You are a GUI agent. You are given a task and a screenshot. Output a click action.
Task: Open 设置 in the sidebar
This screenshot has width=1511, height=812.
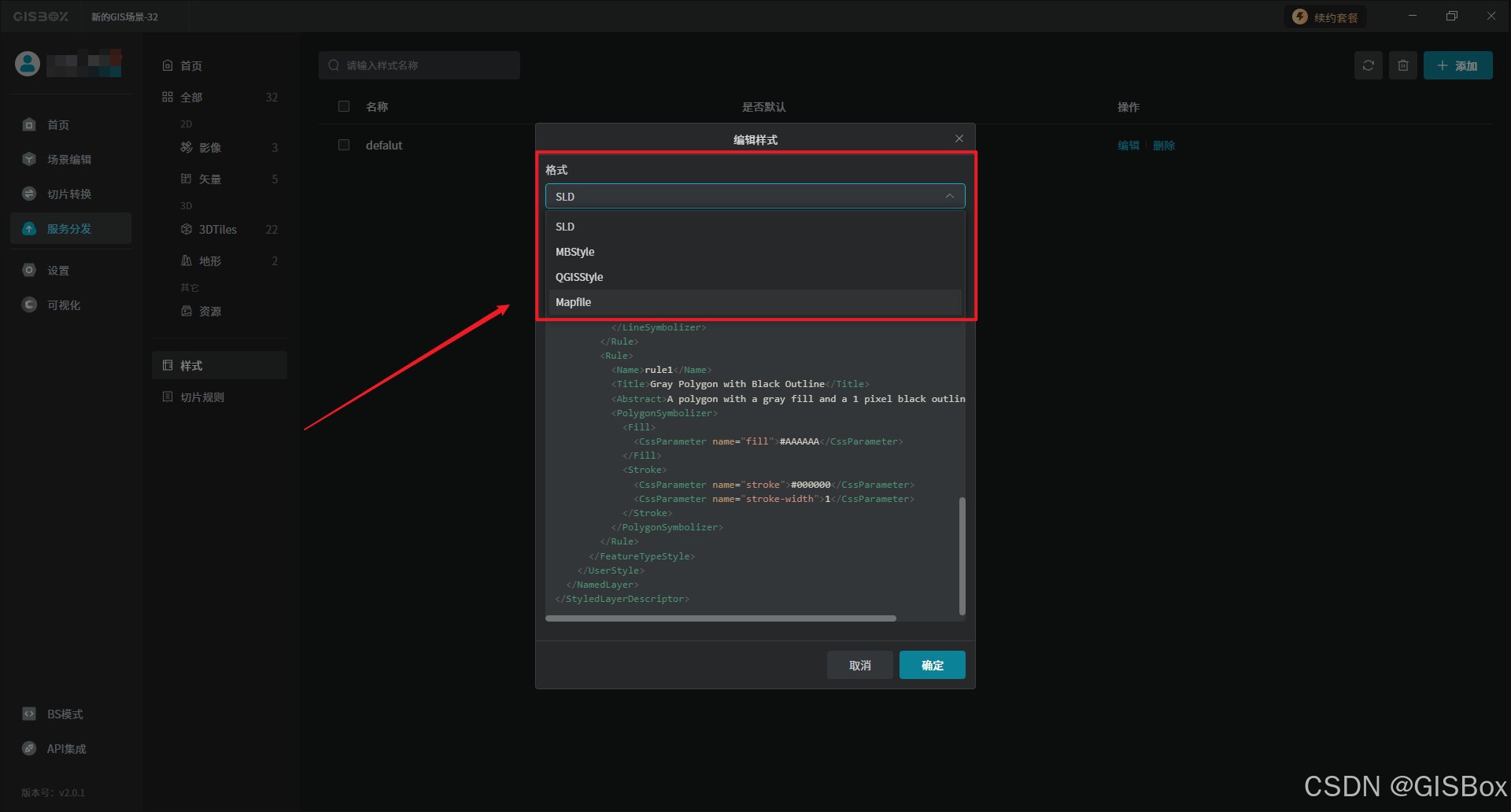click(70, 270)
